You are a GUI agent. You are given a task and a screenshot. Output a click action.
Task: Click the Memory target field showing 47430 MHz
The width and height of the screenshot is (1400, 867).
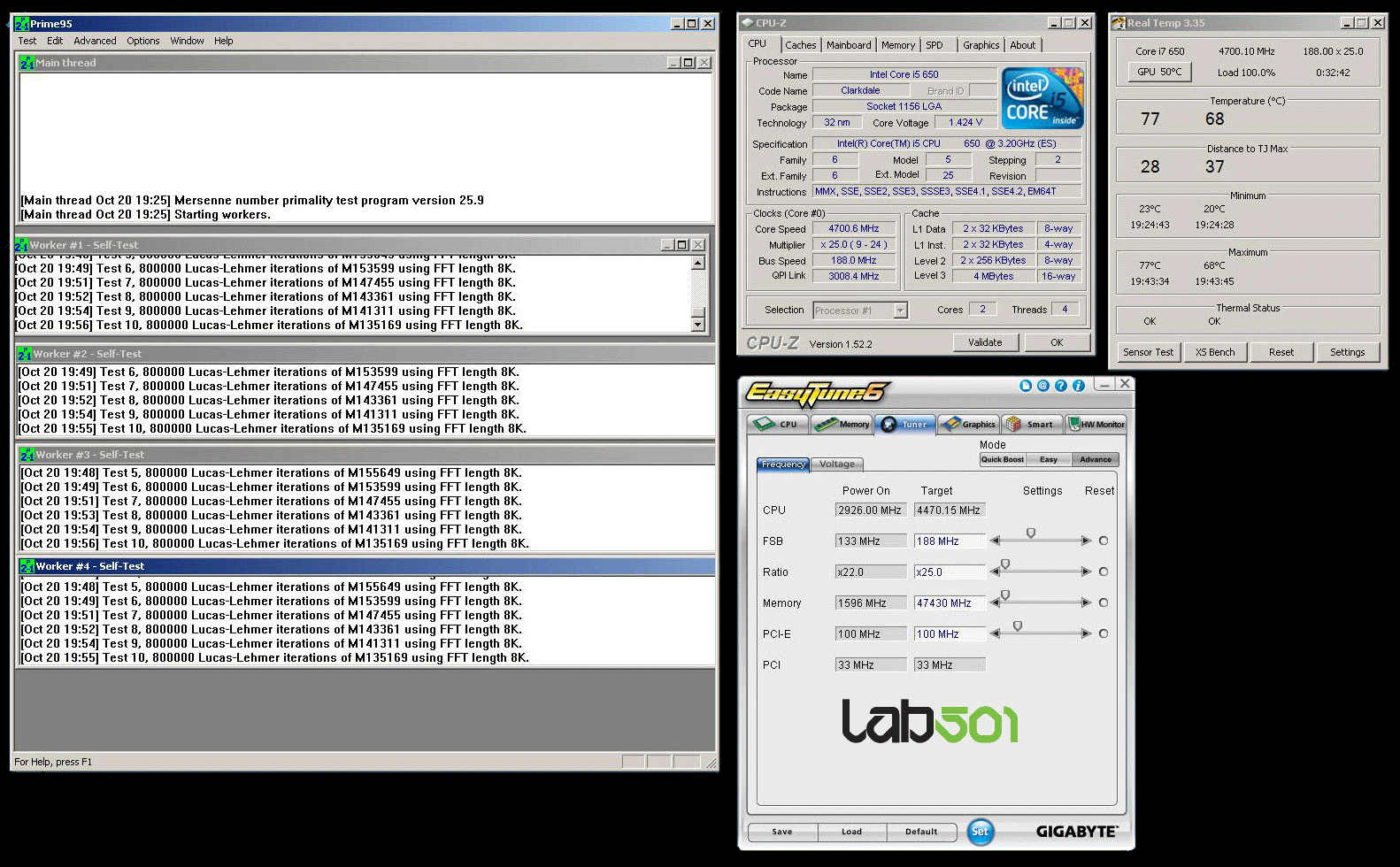pyautogui.click(x=950, y=603)
